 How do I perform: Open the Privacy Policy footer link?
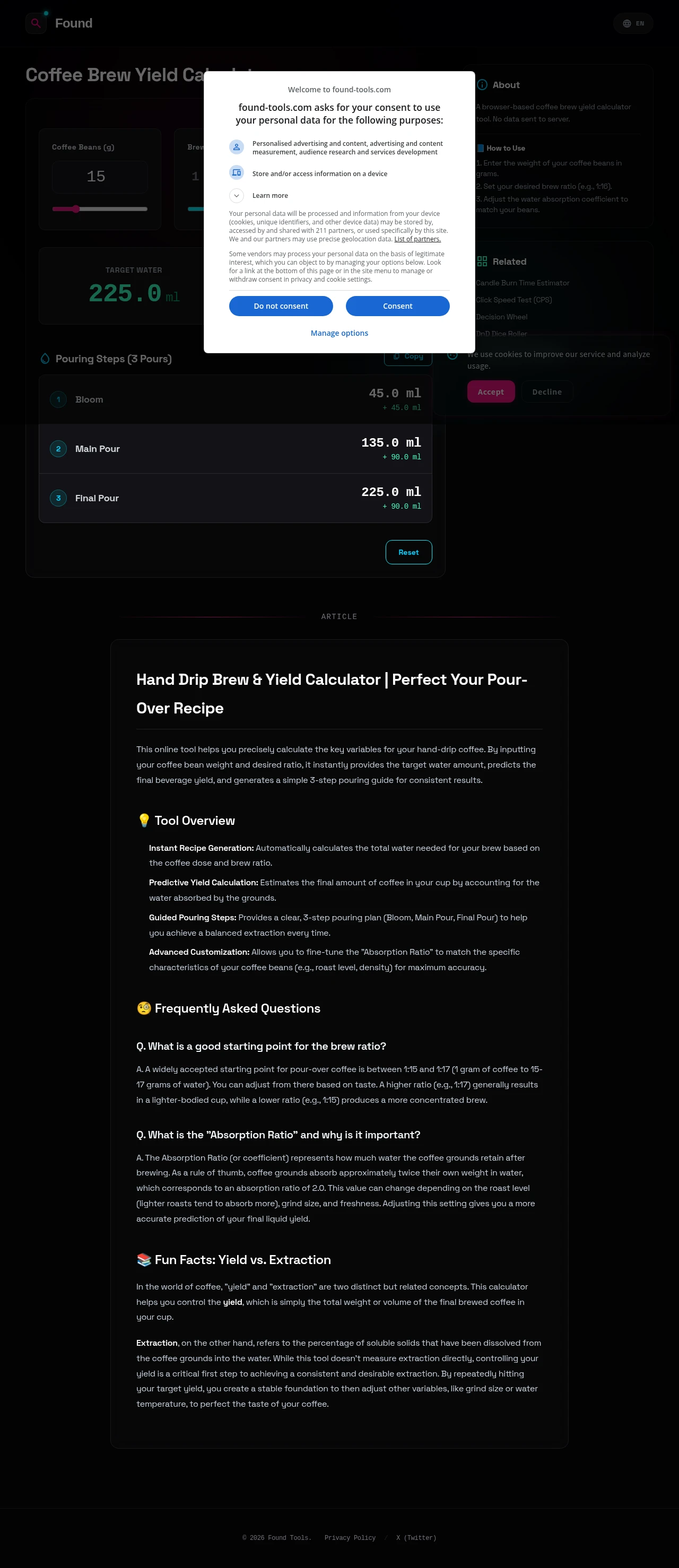click(350, 1538)
